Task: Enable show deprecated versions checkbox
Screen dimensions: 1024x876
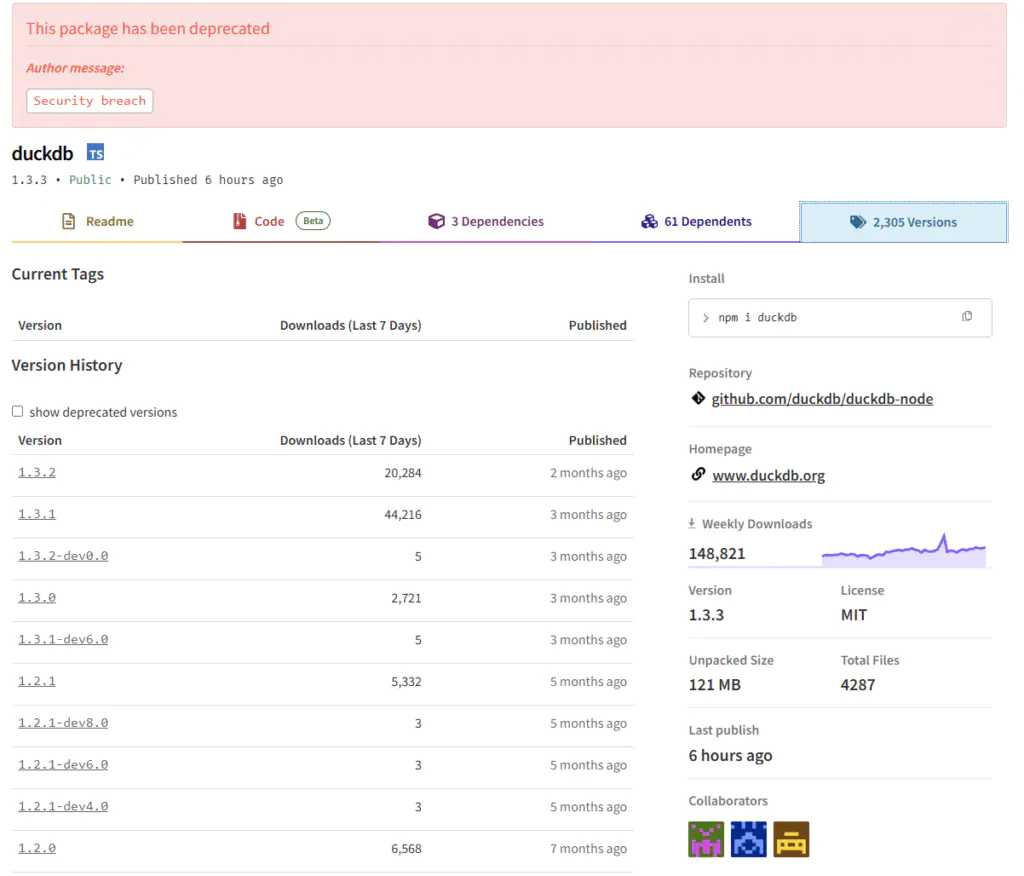Action: point(17,411)
